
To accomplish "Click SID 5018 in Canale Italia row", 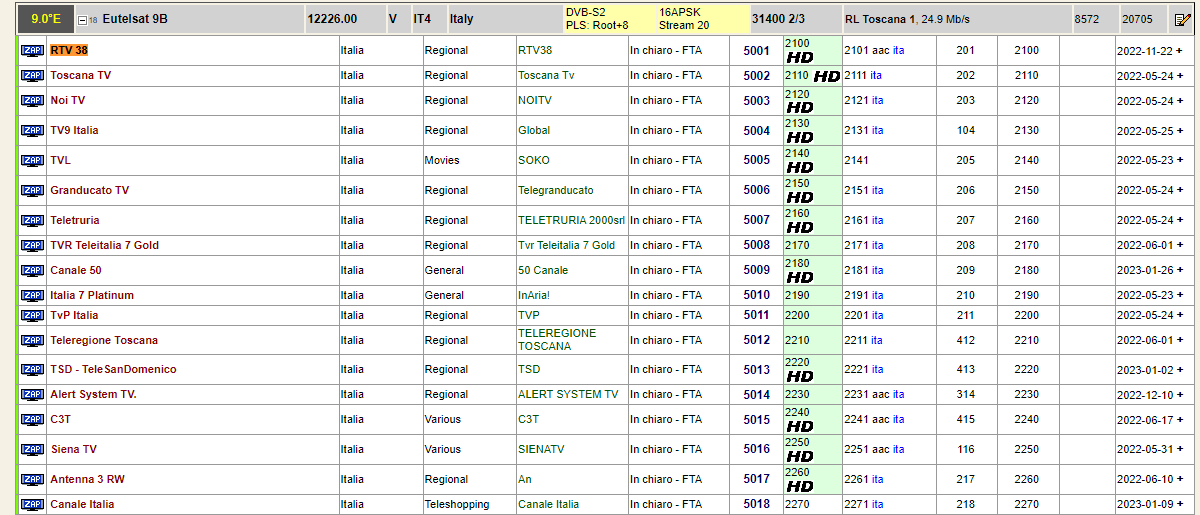I will pos(757,504).
